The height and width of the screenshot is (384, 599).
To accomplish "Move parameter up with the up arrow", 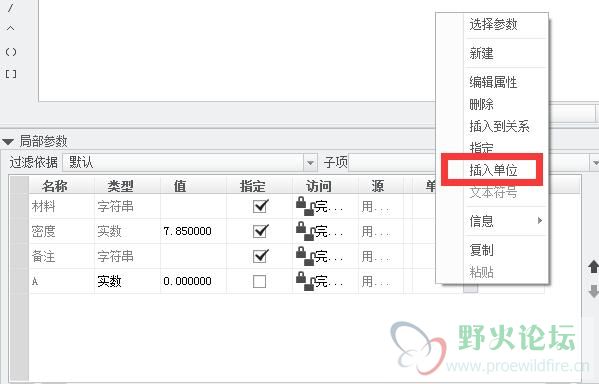I will [593, 267].
